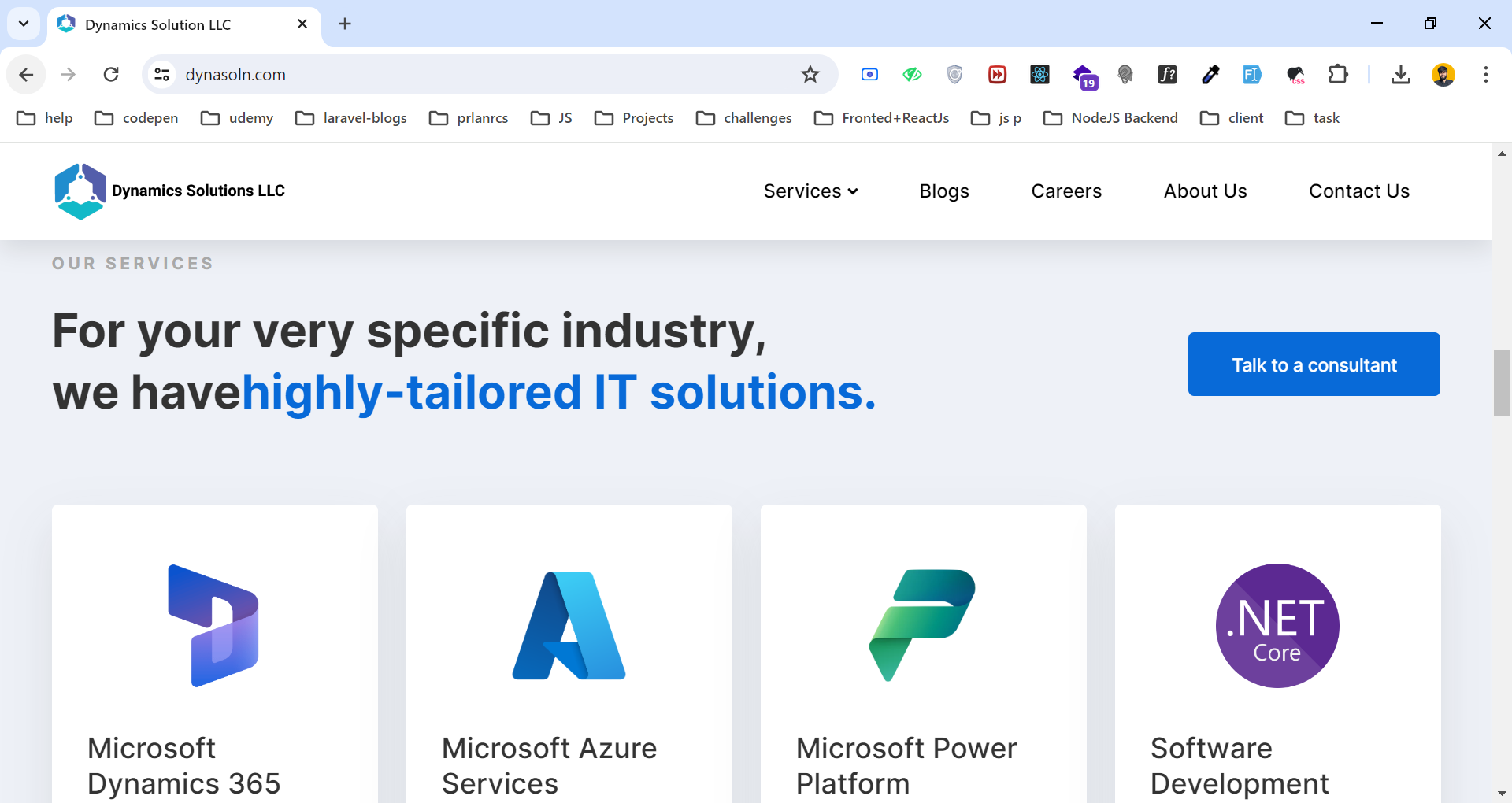Click the scrollbar down arrow
1512x803 pixels.
1502,794
